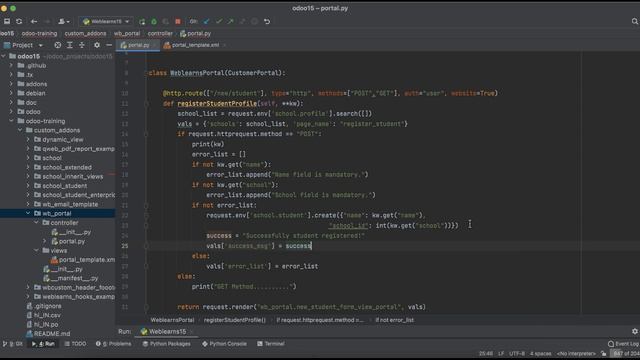
Task: Click the Git commit checkmark icon
Action: click(x=219, y=21)
